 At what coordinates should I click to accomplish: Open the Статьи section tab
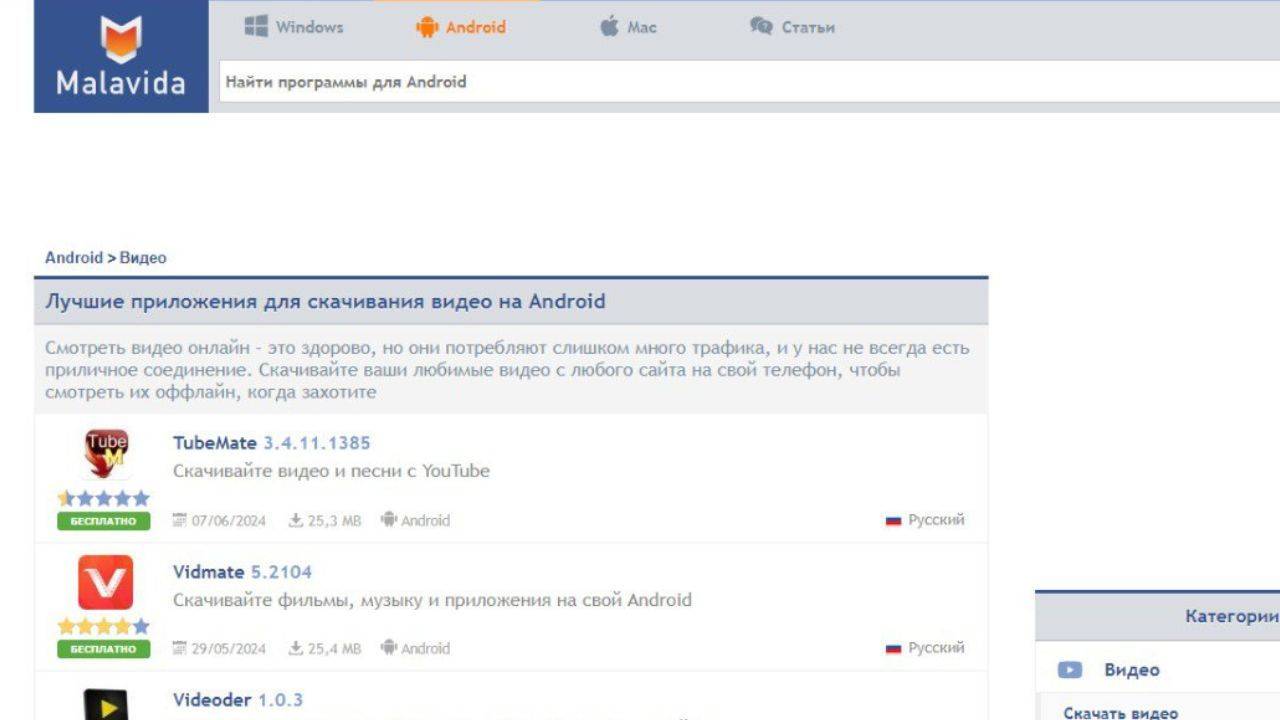pos(791,27)
